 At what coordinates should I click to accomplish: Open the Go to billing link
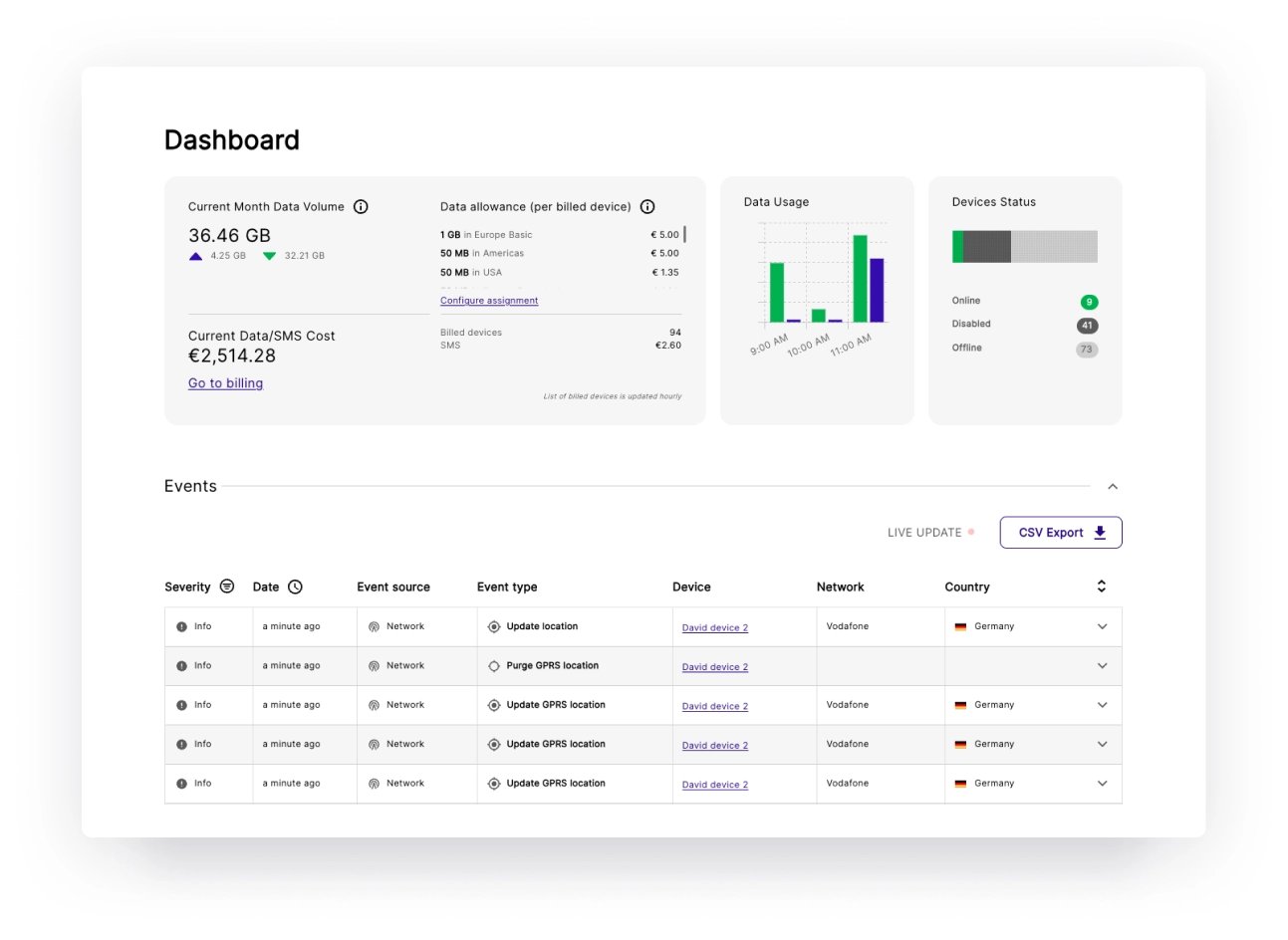pyautogui.click(x=225, y=383)
